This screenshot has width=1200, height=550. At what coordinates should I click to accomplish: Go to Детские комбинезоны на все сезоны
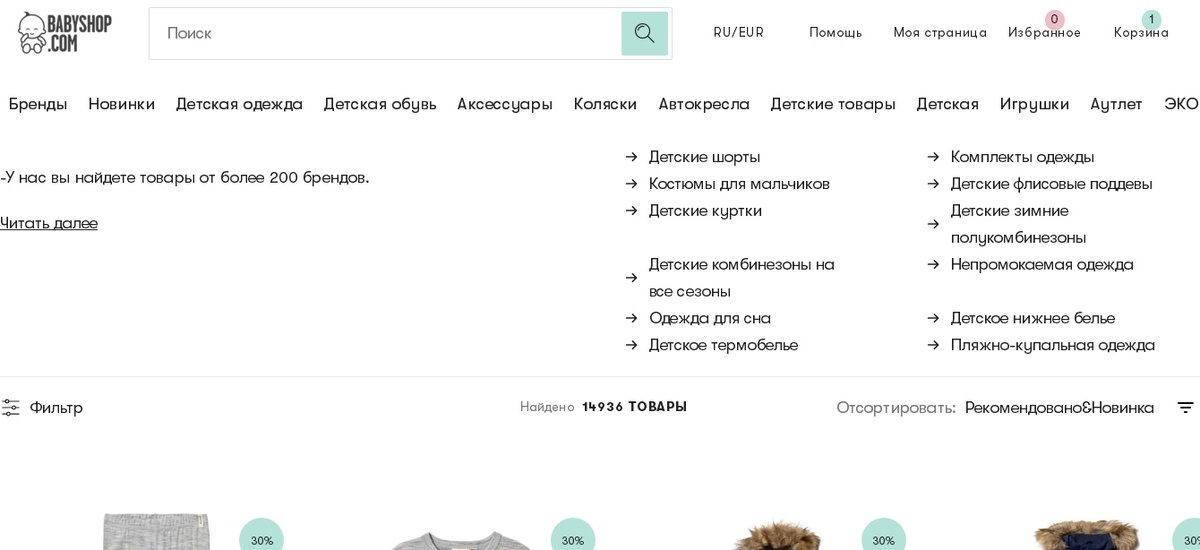[x=742, y=277]
